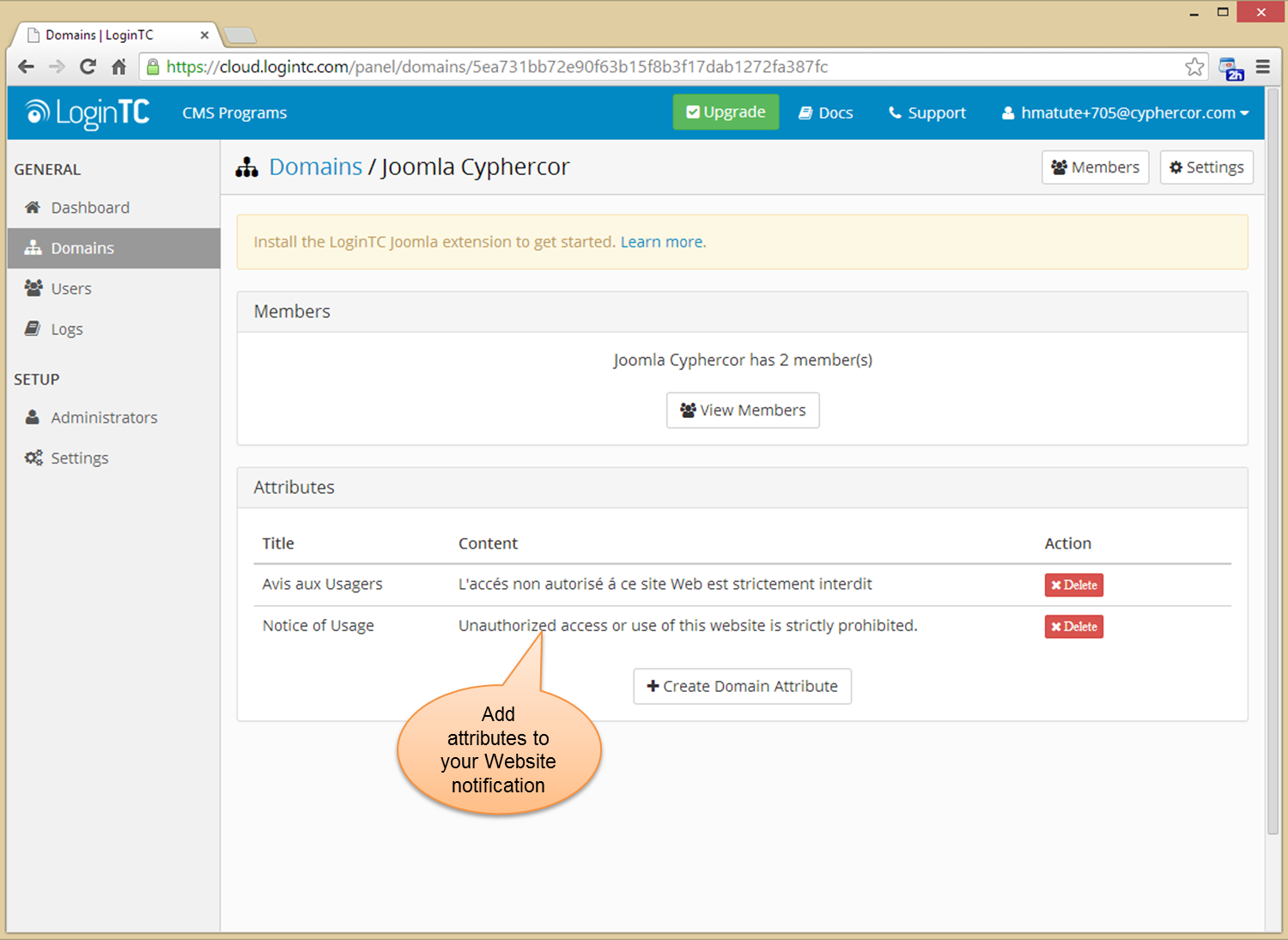Delete the Avis aux Usagers attribute
Image resolution: width=1288 pixels, height=940 pixels.
click(1073, 585)
